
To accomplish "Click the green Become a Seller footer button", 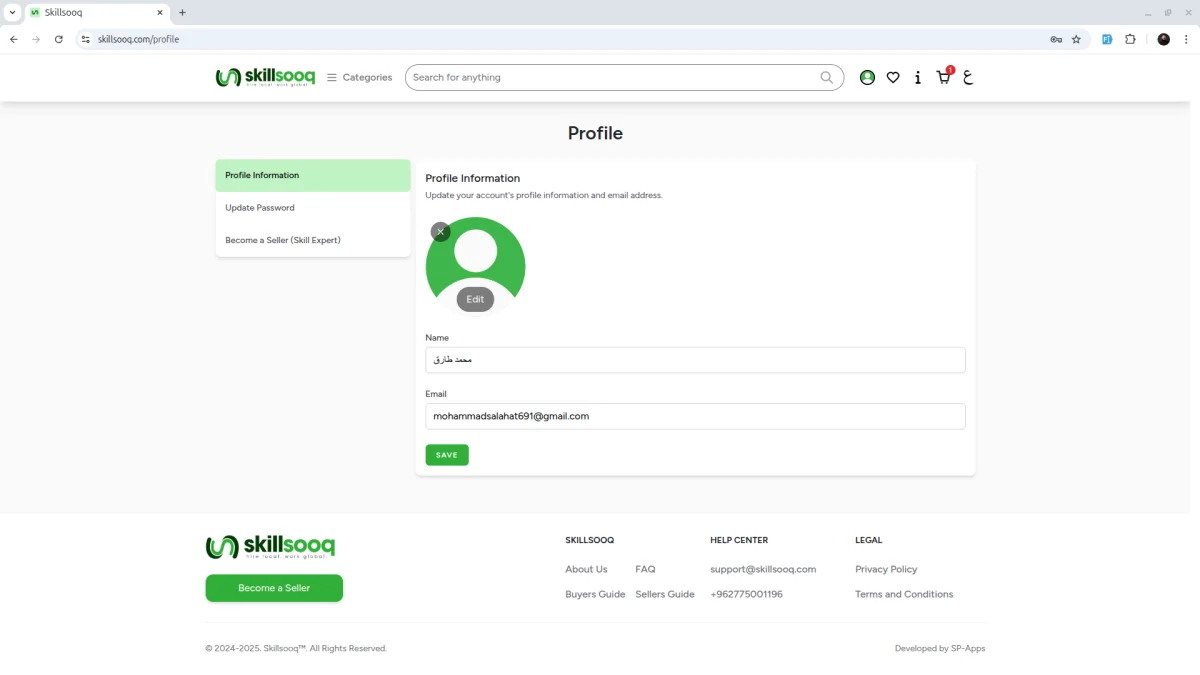I will (x=274, y=588).
